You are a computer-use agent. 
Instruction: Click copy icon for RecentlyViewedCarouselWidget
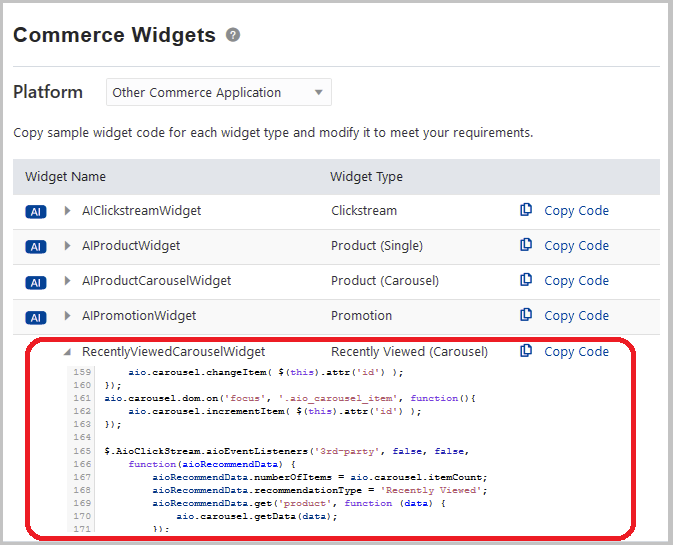tap(526, 351)
